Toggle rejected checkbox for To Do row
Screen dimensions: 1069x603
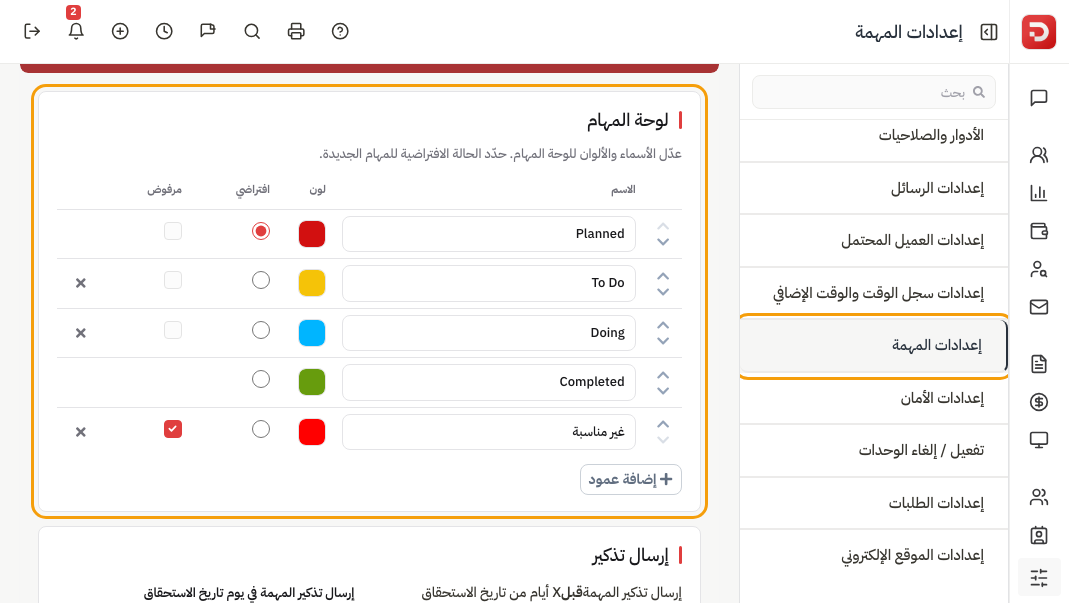click(x=172, y=280)
